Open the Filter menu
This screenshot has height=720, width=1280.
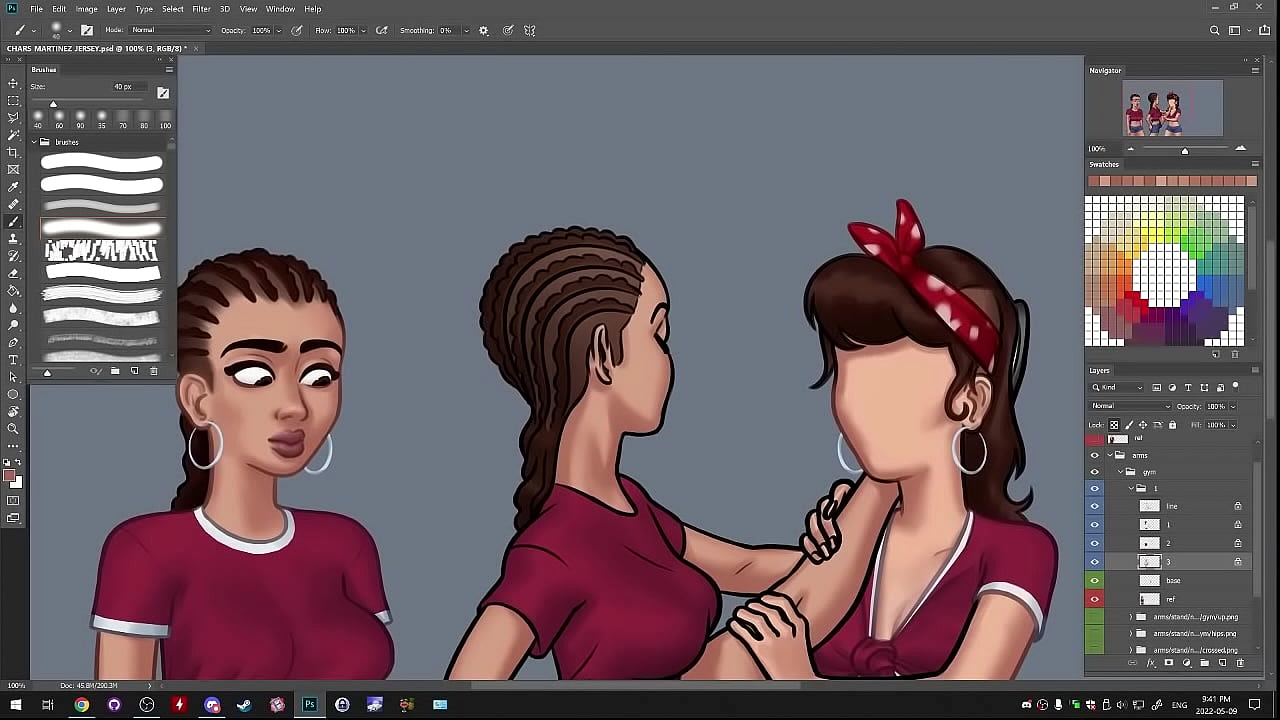[201, 9]
